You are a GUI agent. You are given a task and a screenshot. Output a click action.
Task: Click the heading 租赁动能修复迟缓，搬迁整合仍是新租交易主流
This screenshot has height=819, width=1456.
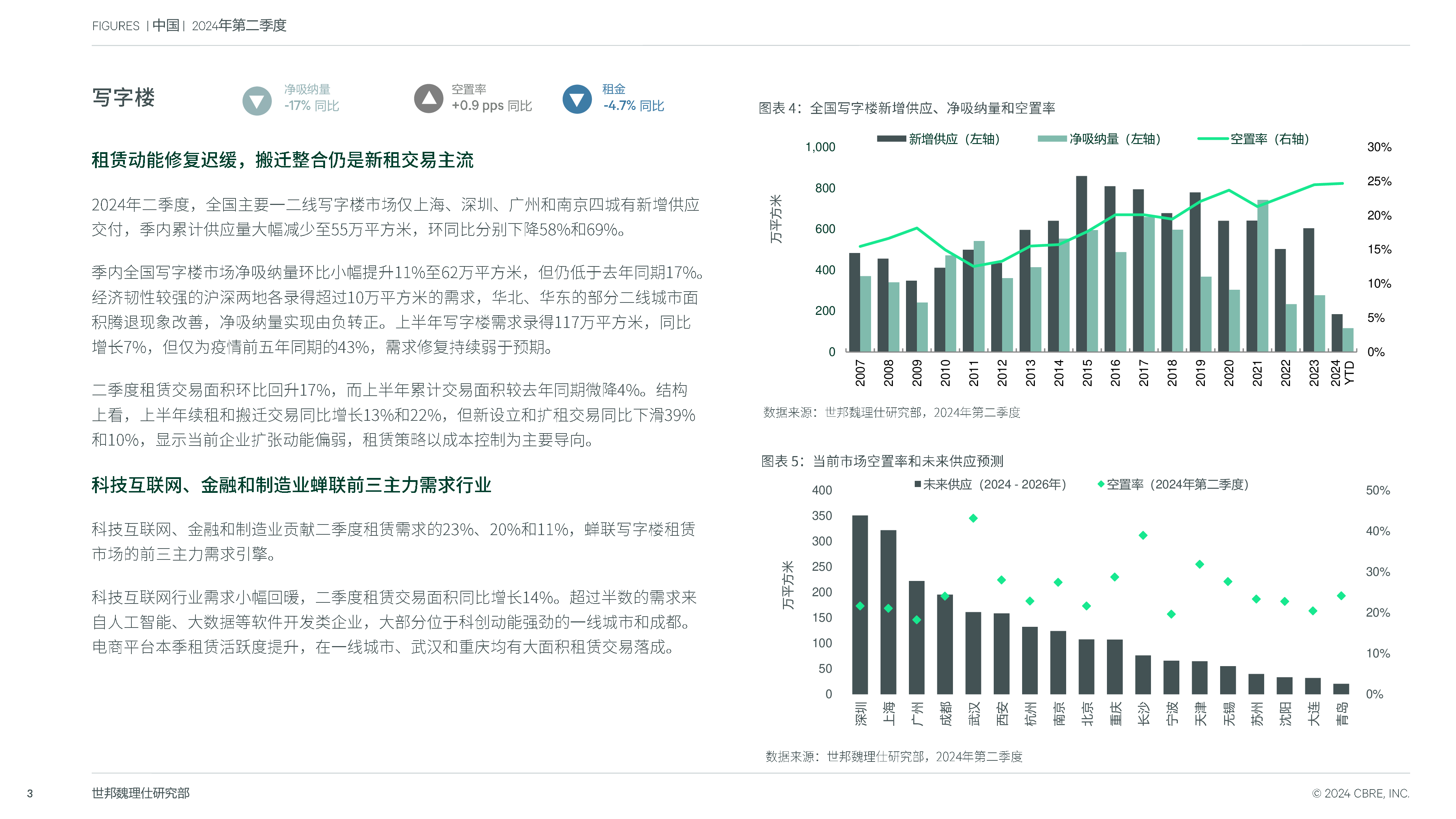(282, 160)
